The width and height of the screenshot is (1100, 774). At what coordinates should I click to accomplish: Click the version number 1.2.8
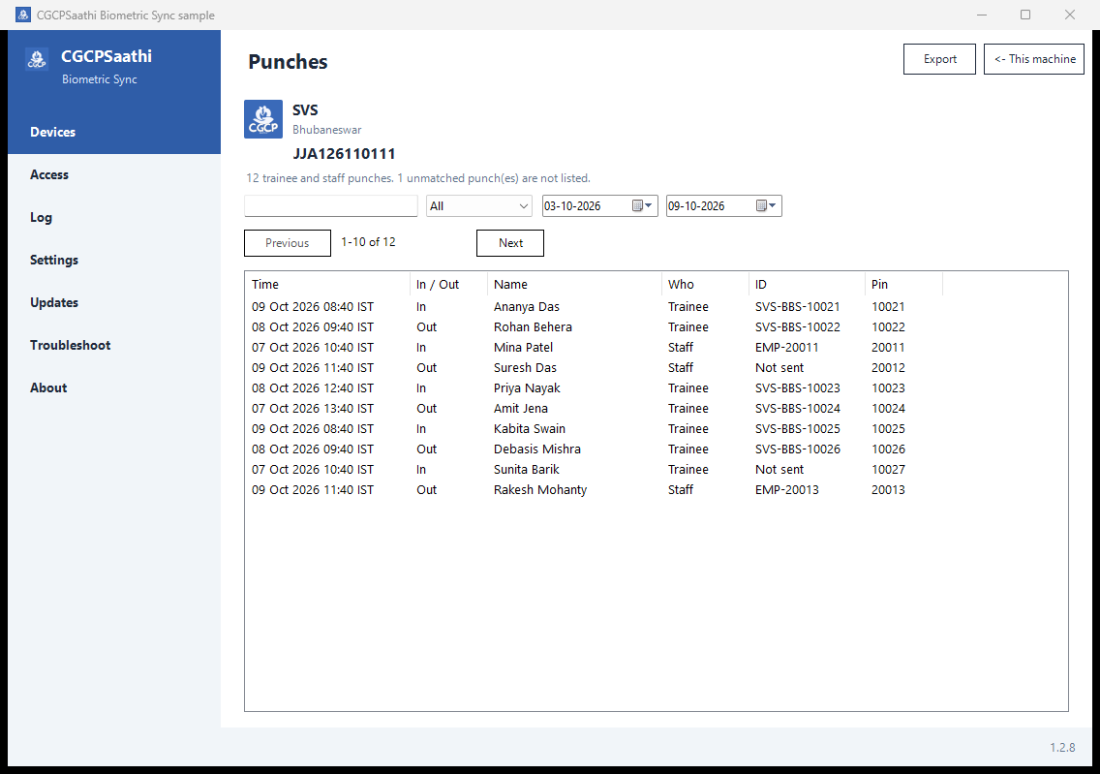(x=1062, y=747)
